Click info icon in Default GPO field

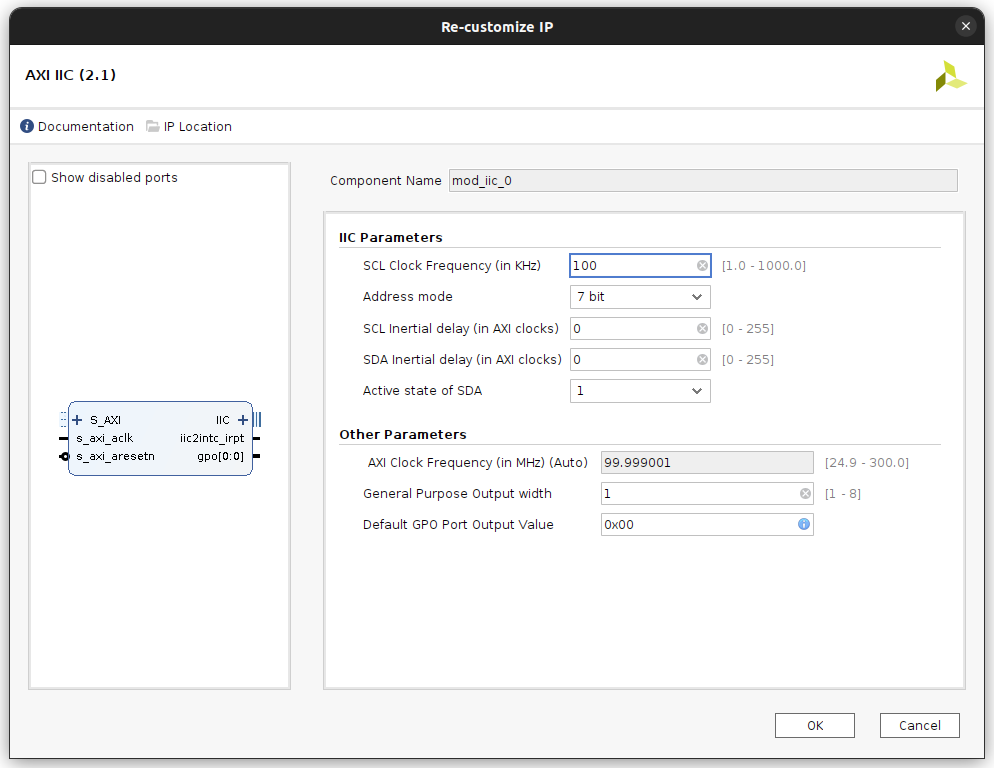803,525
